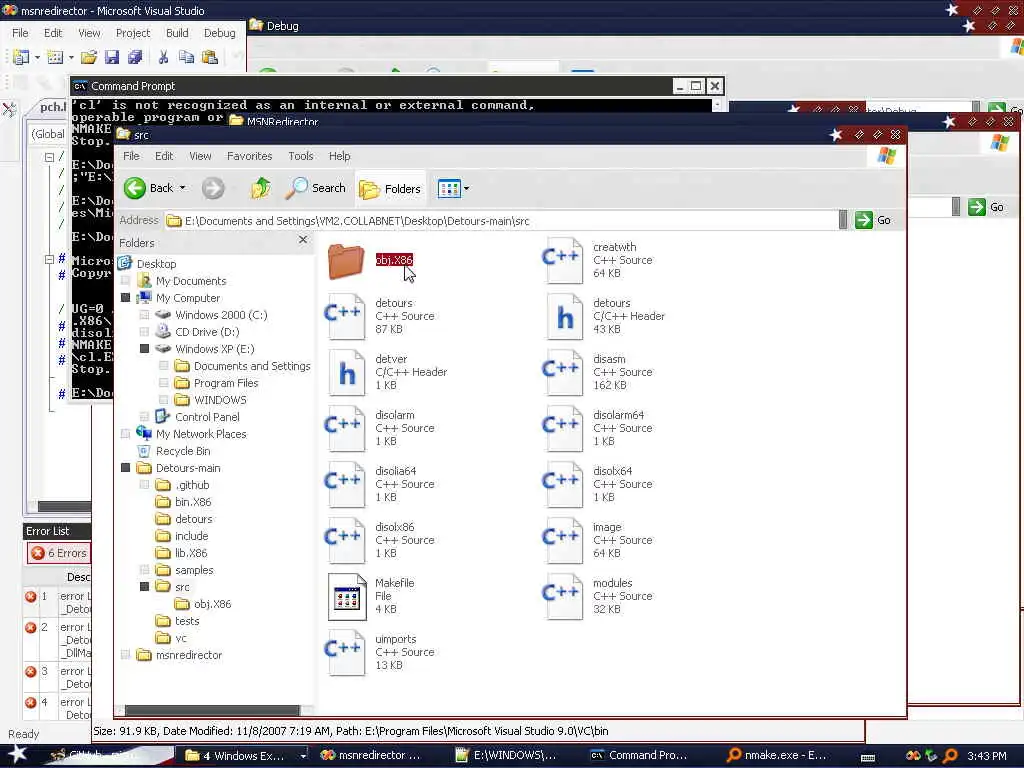Collapse My Computer tree node
The image size is (1024, 768).
click(125, 298)
